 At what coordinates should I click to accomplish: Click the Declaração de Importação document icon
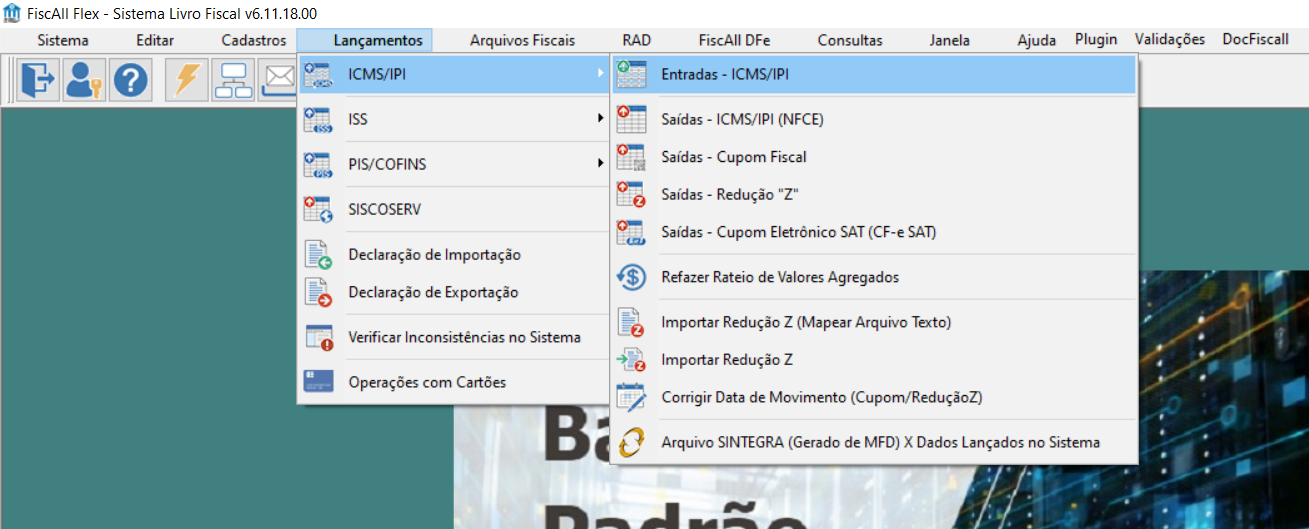pyautogui.click(x=319, y=255)
